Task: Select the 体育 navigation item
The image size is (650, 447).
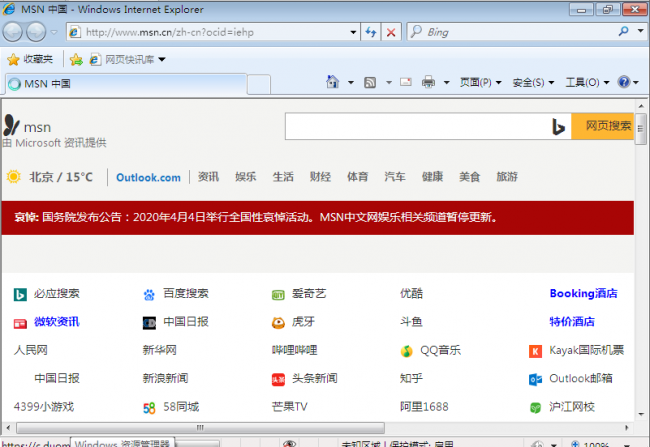Action: click(x=357, y=177)
